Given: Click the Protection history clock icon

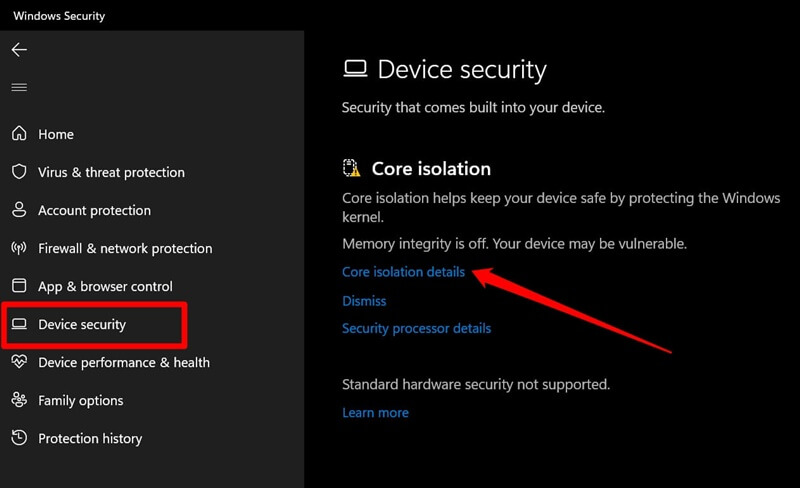Looking at the screenshot, I should pos(19,438).
